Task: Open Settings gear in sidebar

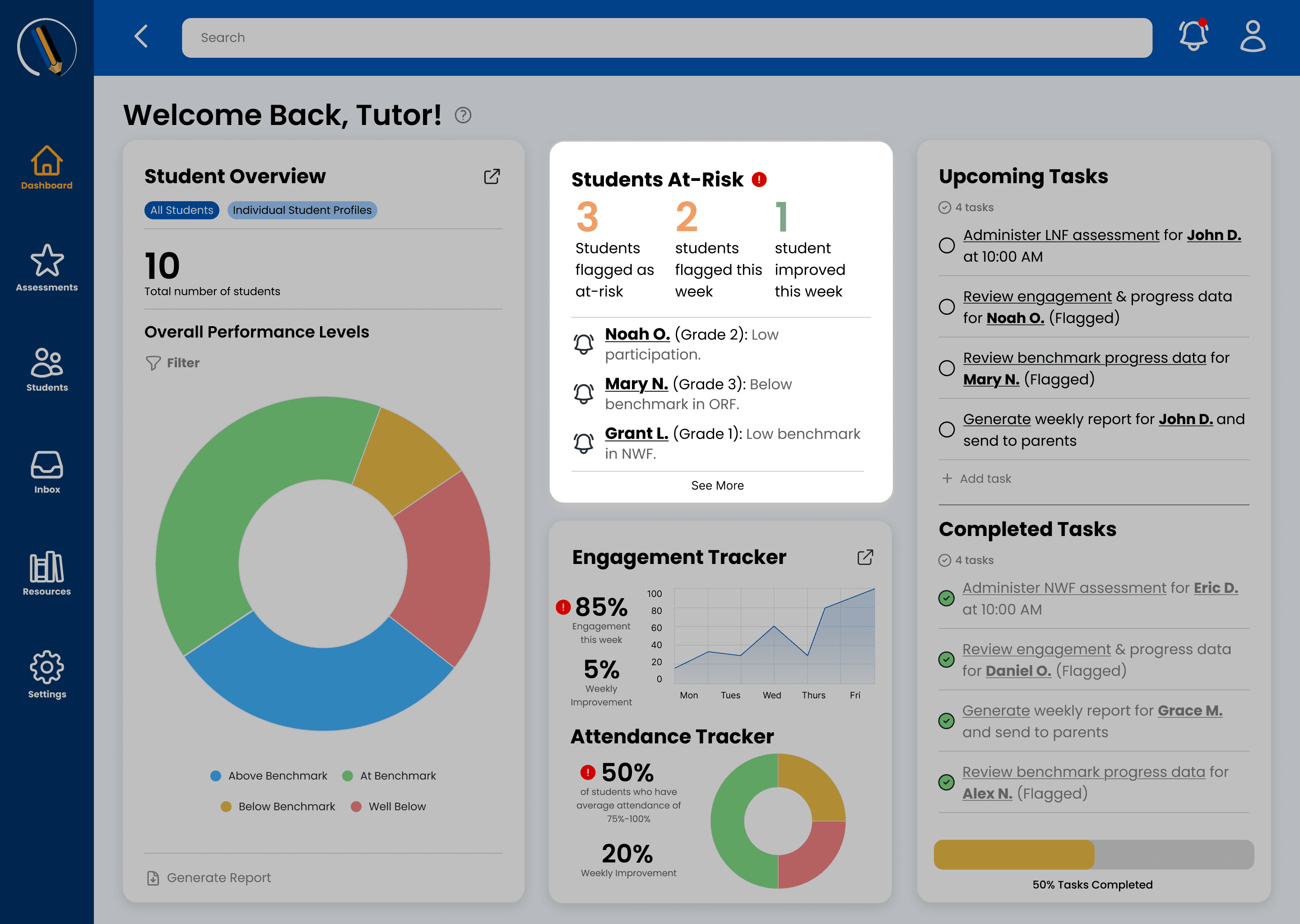Action: [46, 674]
